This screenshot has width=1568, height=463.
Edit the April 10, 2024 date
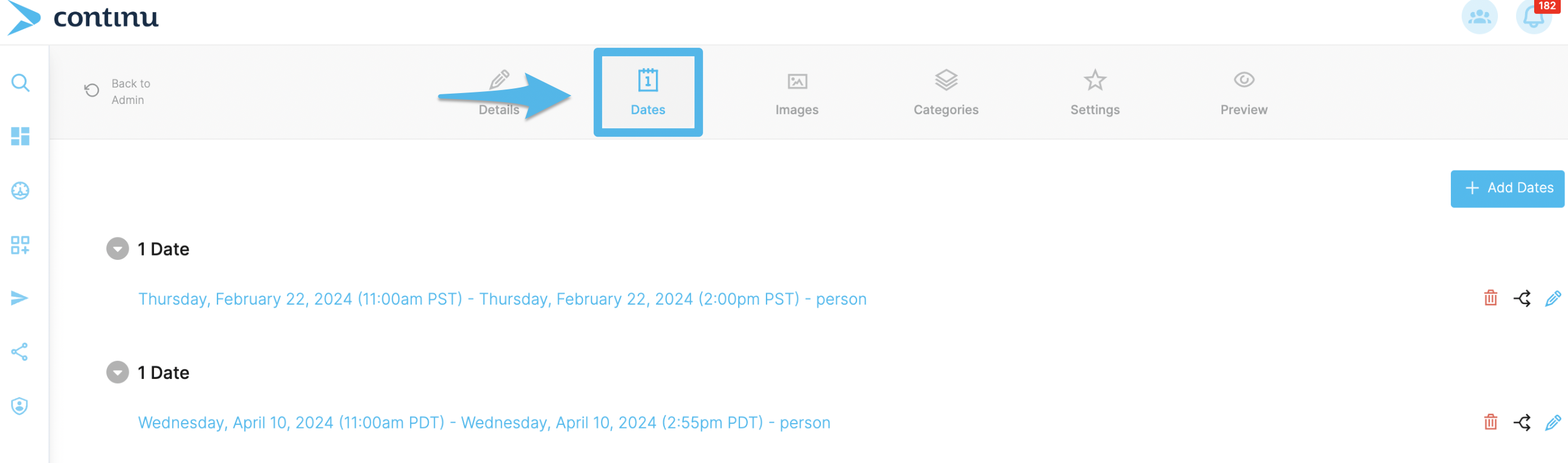pos(1553,422)
